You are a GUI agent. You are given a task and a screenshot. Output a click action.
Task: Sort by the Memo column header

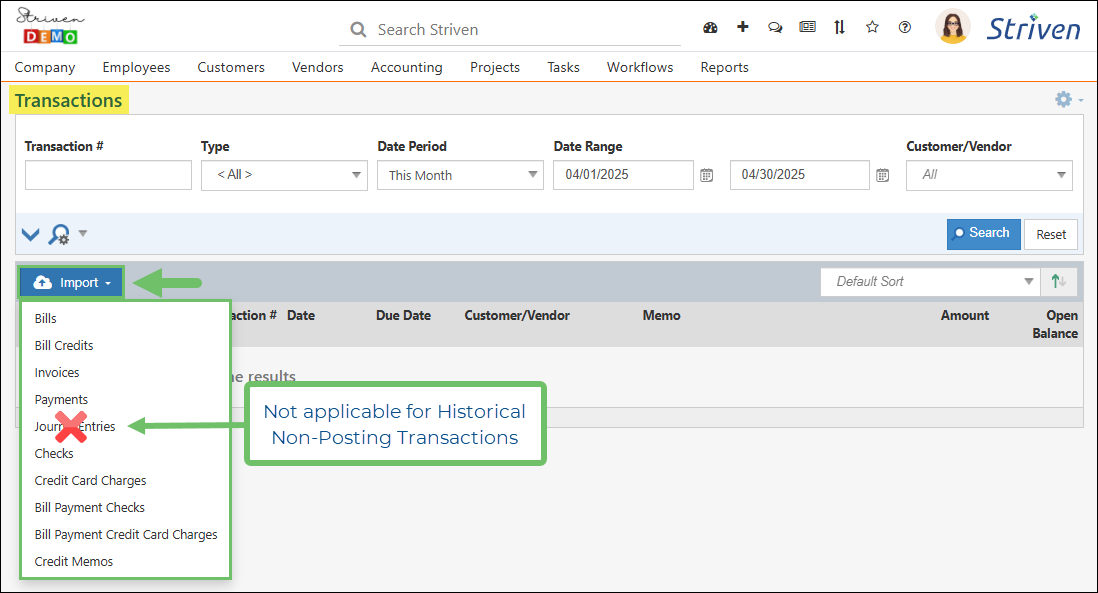tap(662, 316)
